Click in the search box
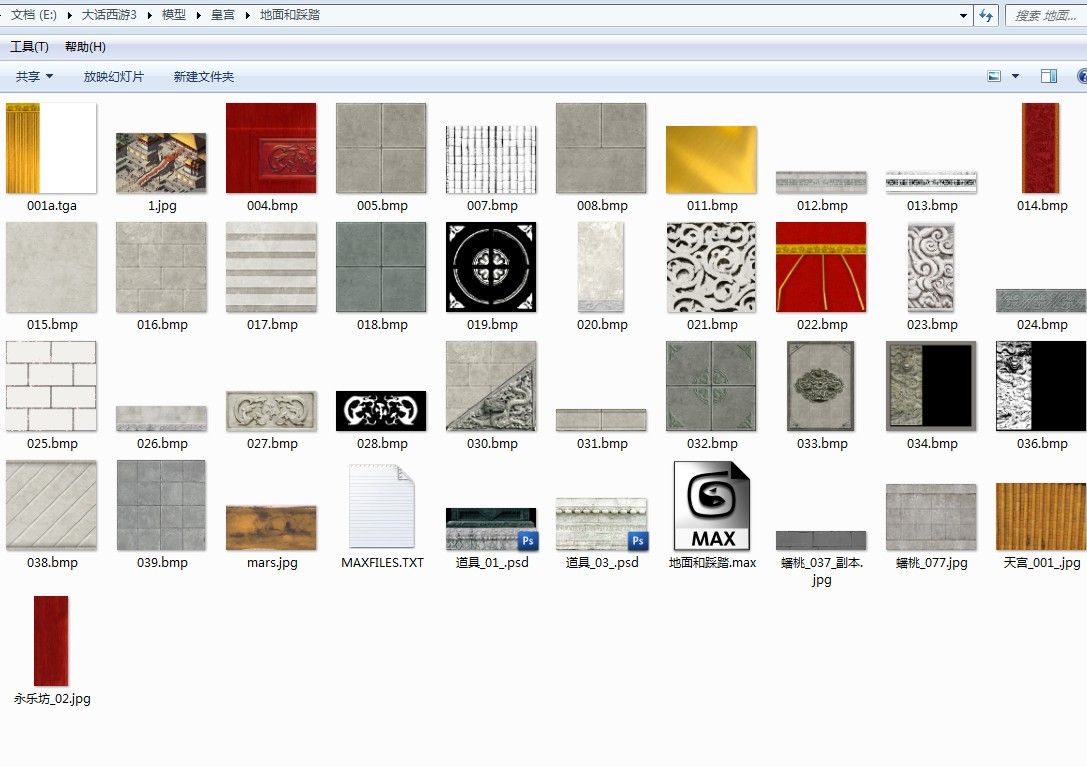 coord(1045,15)
